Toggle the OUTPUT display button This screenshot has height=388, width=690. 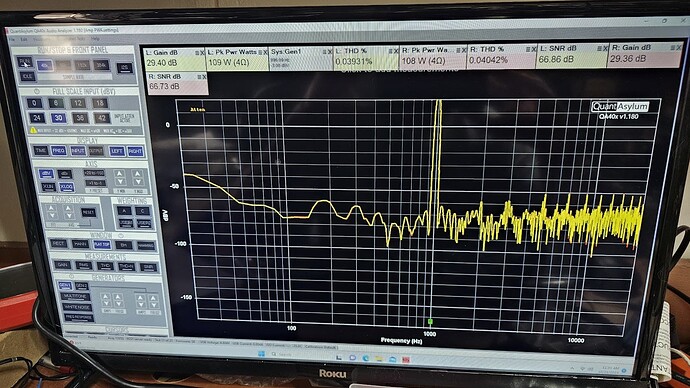click(96, 151)
